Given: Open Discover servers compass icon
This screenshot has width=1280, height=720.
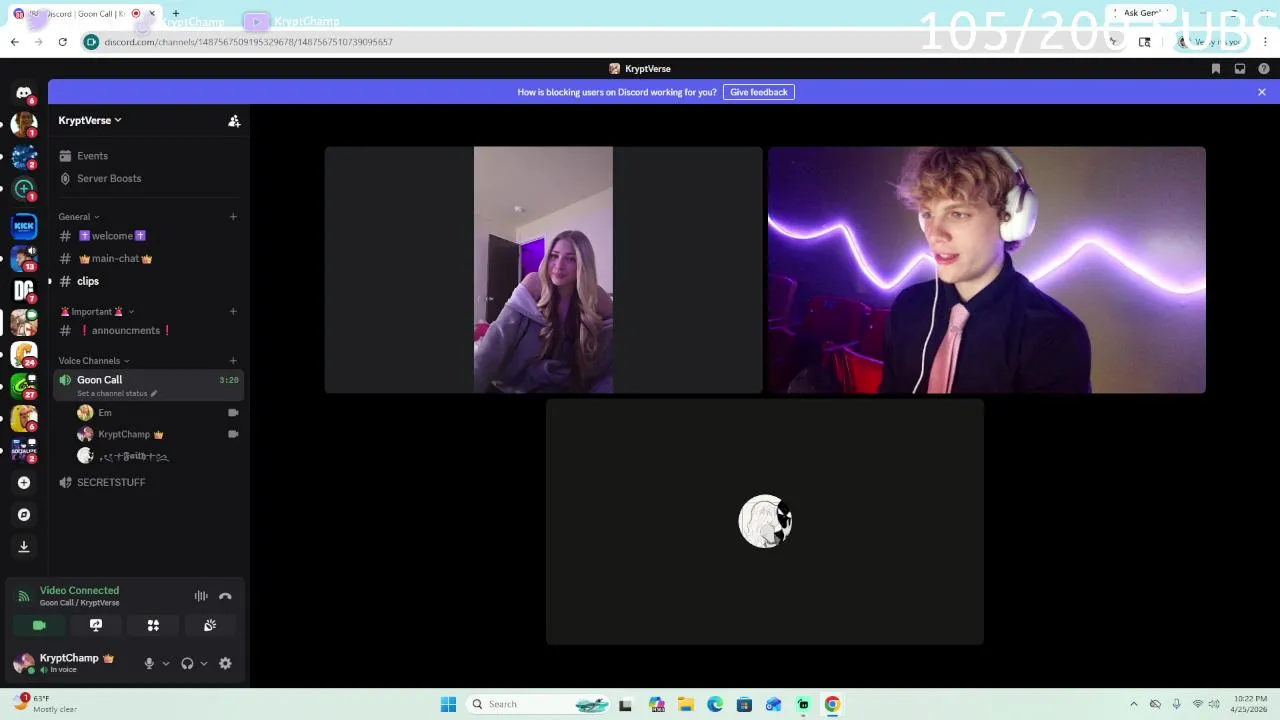Looking at the screenshot, I should 24,514.
